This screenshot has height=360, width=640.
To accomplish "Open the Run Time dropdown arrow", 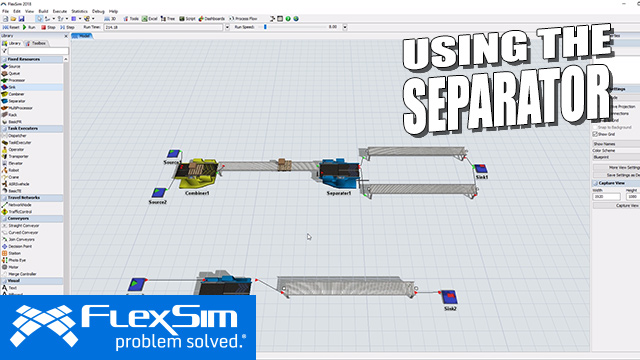I will tap(227, 27).
